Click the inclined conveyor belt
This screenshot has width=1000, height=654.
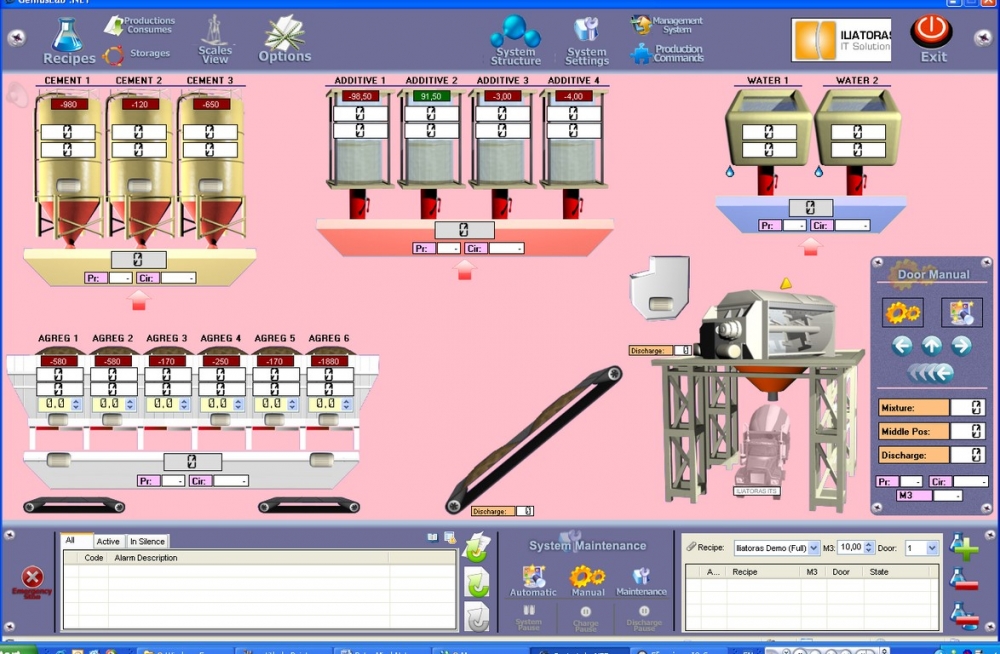[534, 440]
